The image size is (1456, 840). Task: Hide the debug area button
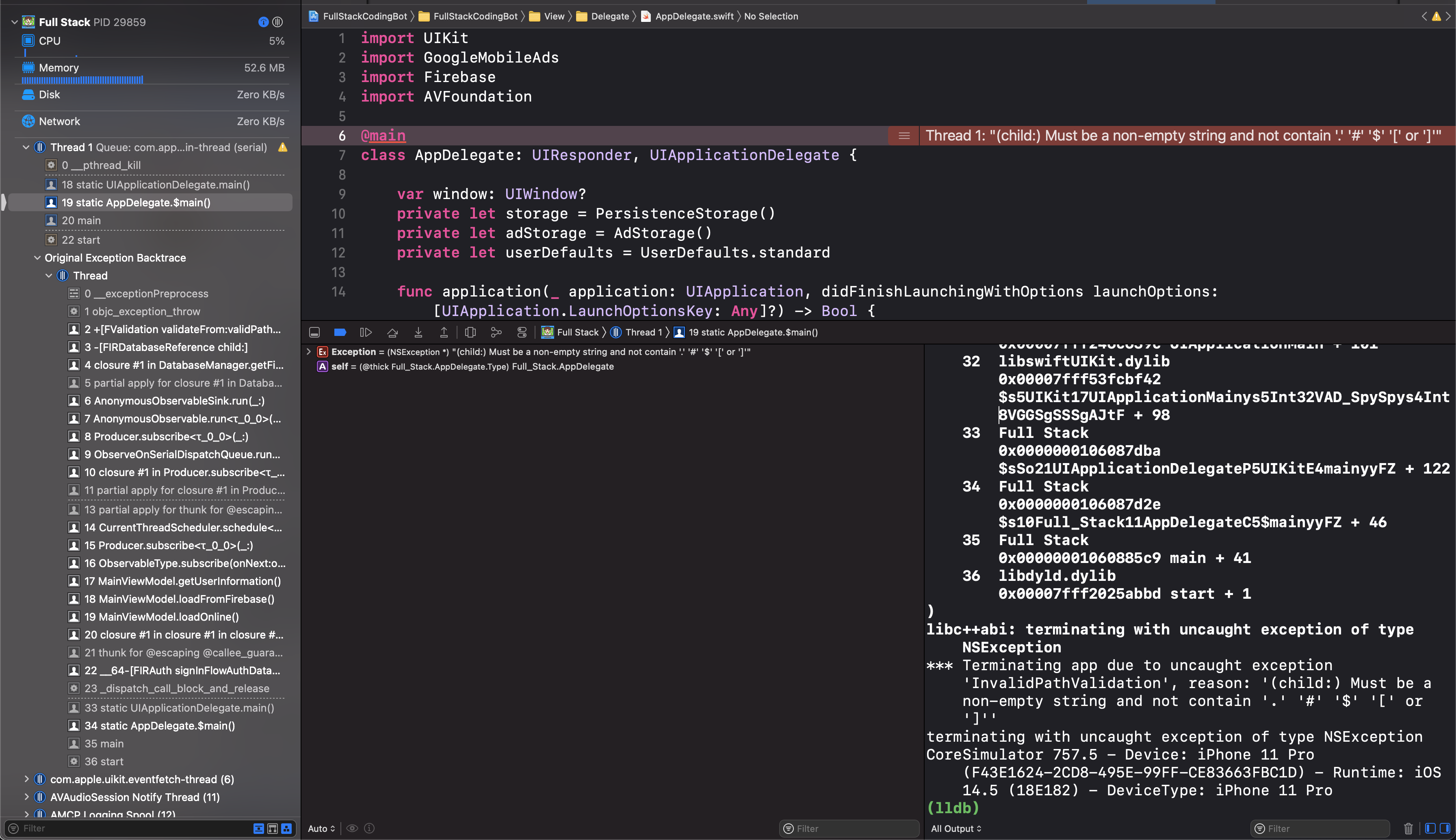point(314,332)
